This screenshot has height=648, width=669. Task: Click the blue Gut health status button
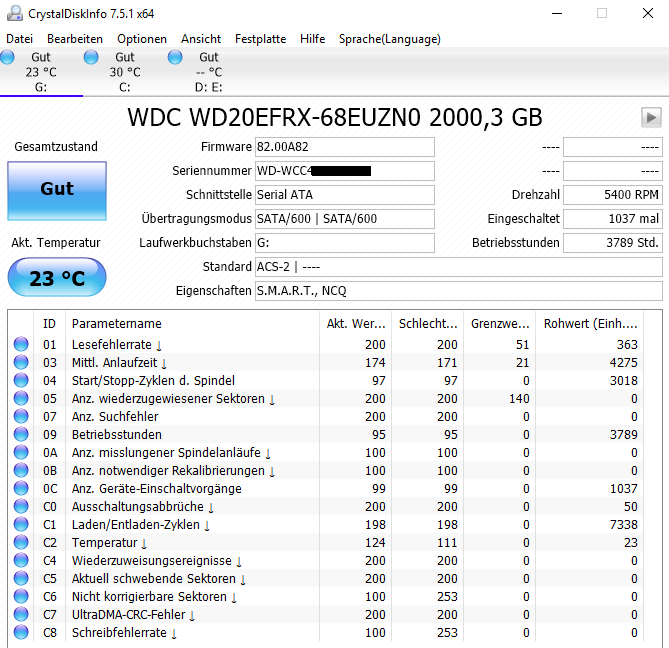point(57,191)
